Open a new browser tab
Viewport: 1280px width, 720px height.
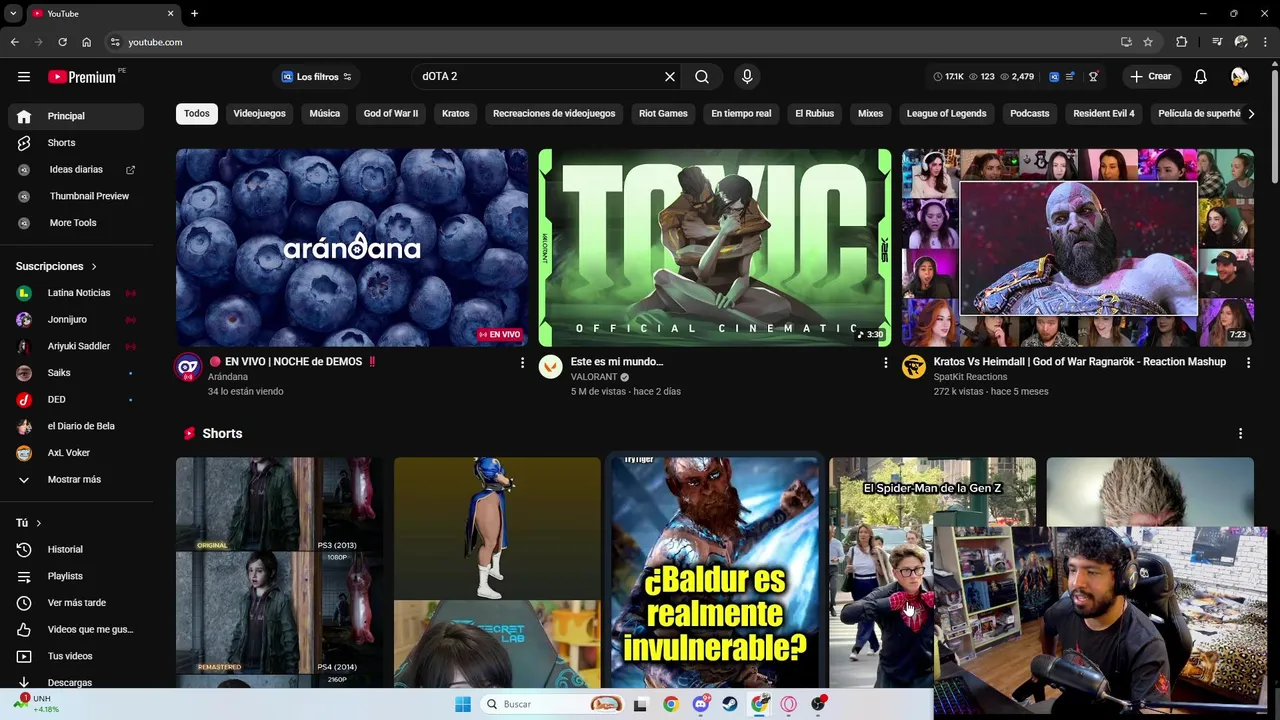(194, 14)
